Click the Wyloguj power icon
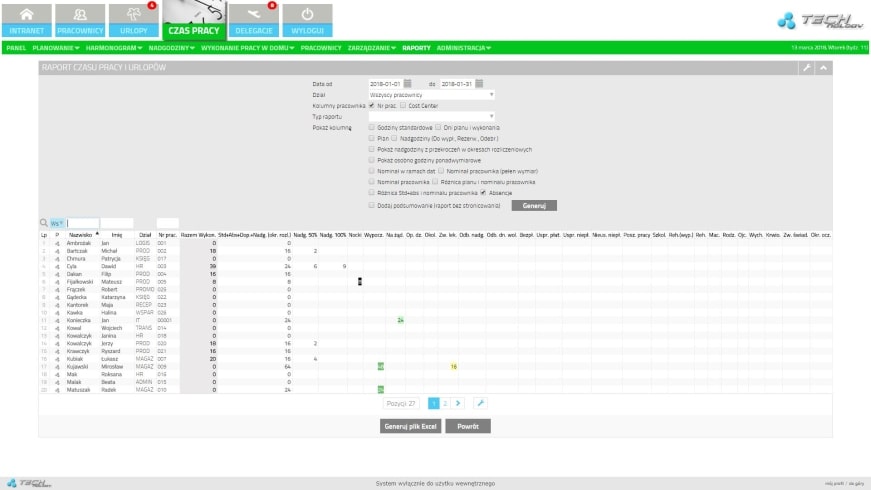The image size is (871, 490). pyautogui.click(x=307, y=20)
